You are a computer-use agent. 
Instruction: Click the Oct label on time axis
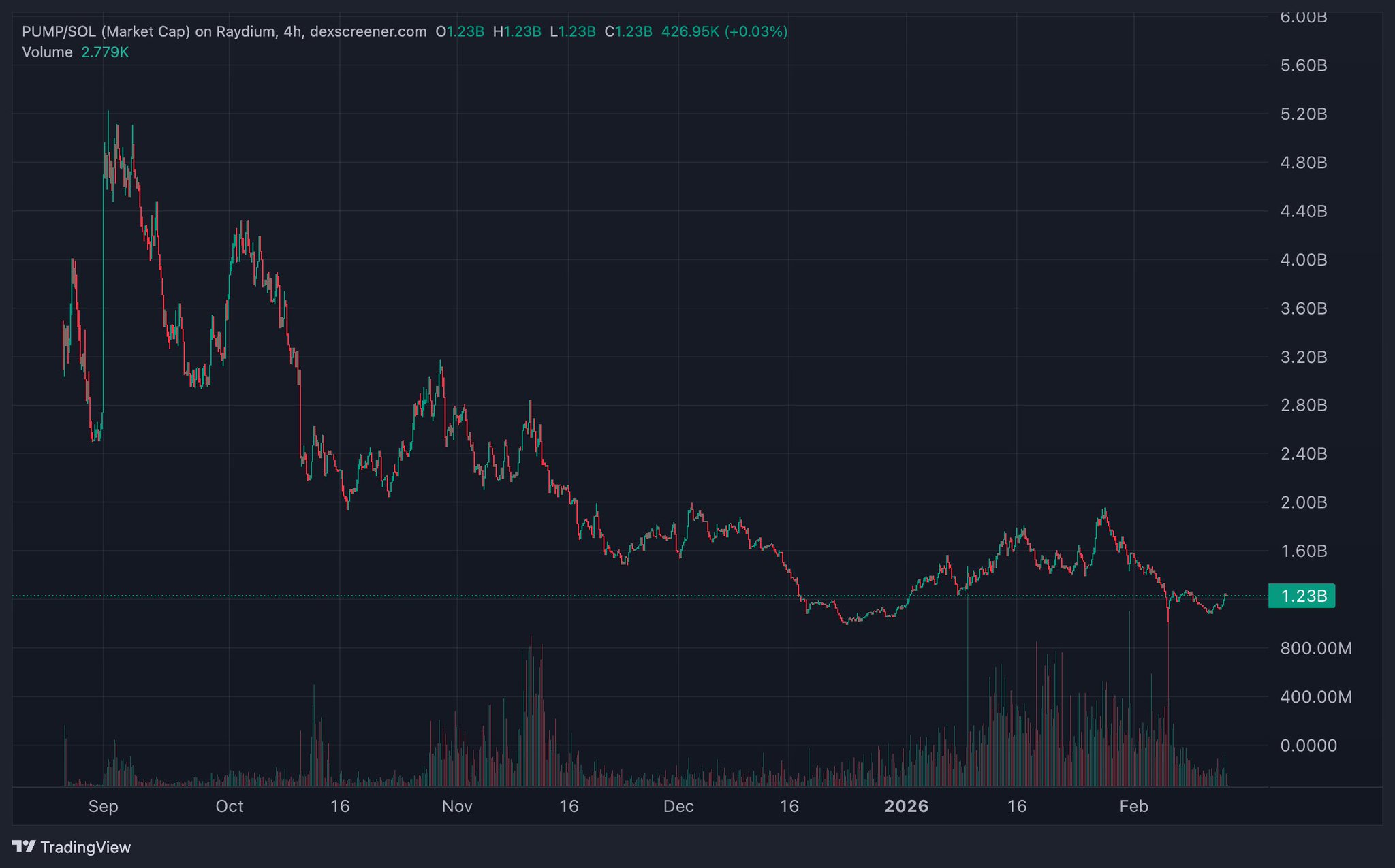pos(229,807)
